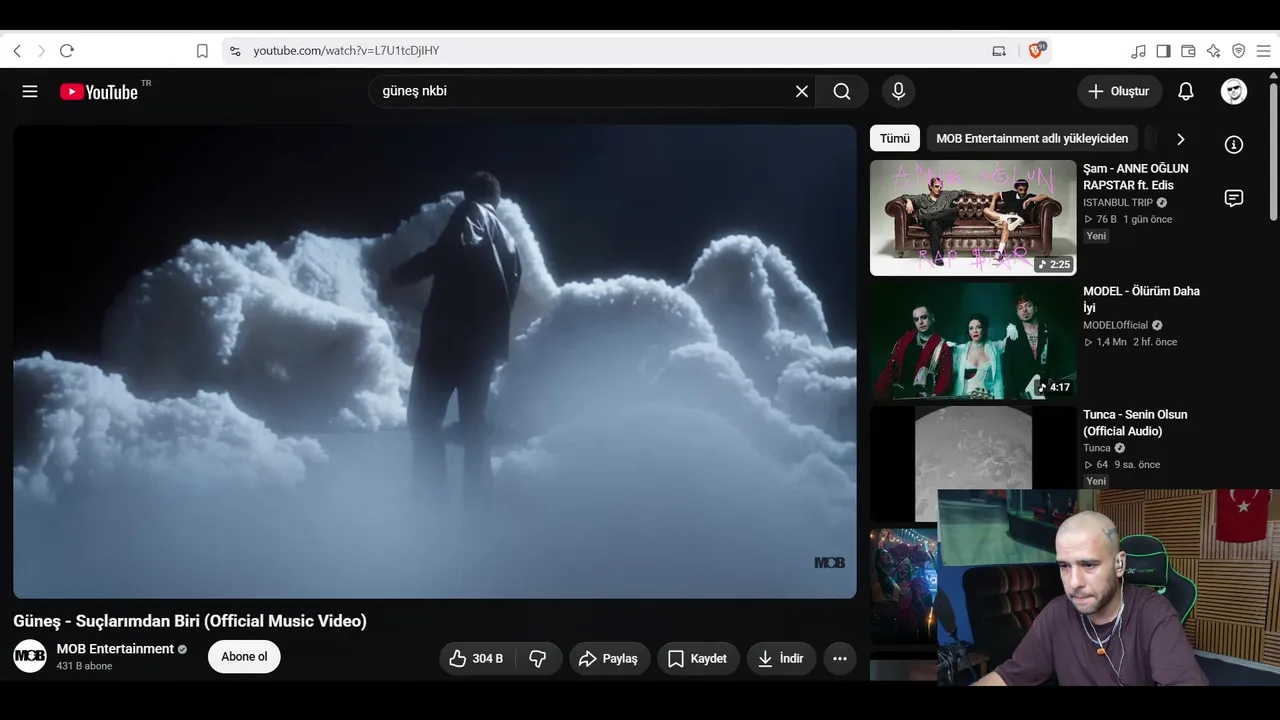Click the magnifying glass search button
Viewport: 1280px width, 720px height.
click(842, 91)
